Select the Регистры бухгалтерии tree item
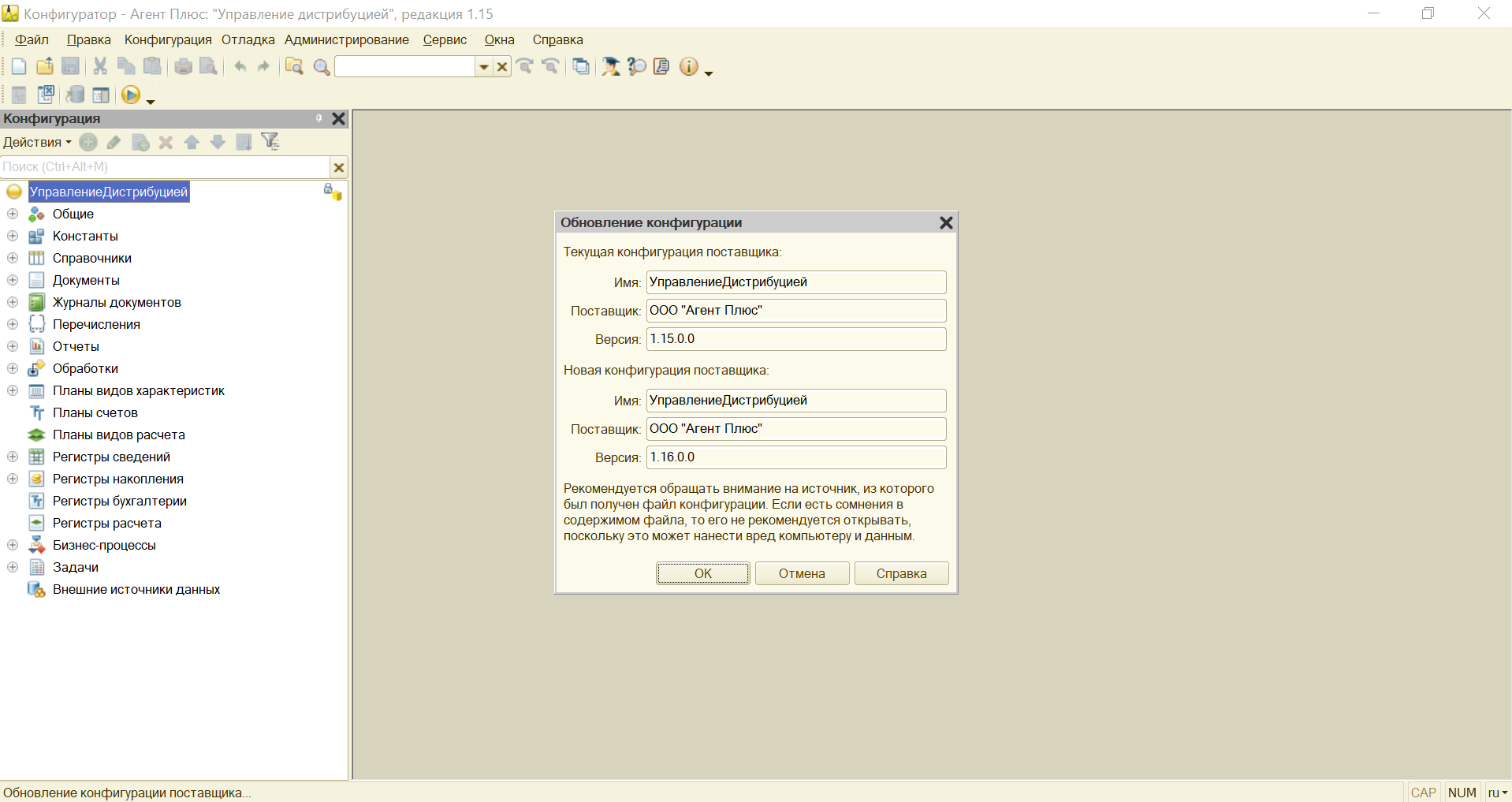 [120, 501]
